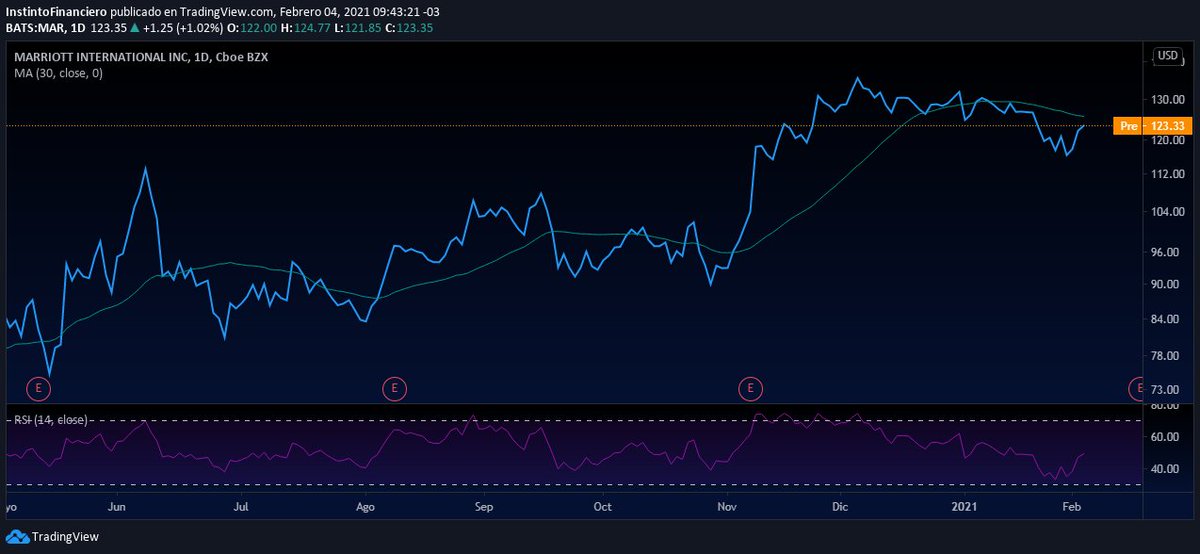Select the orange Pre 123.33 price label
Viewport: 1200px width, 554px height.
[1155, 126]
